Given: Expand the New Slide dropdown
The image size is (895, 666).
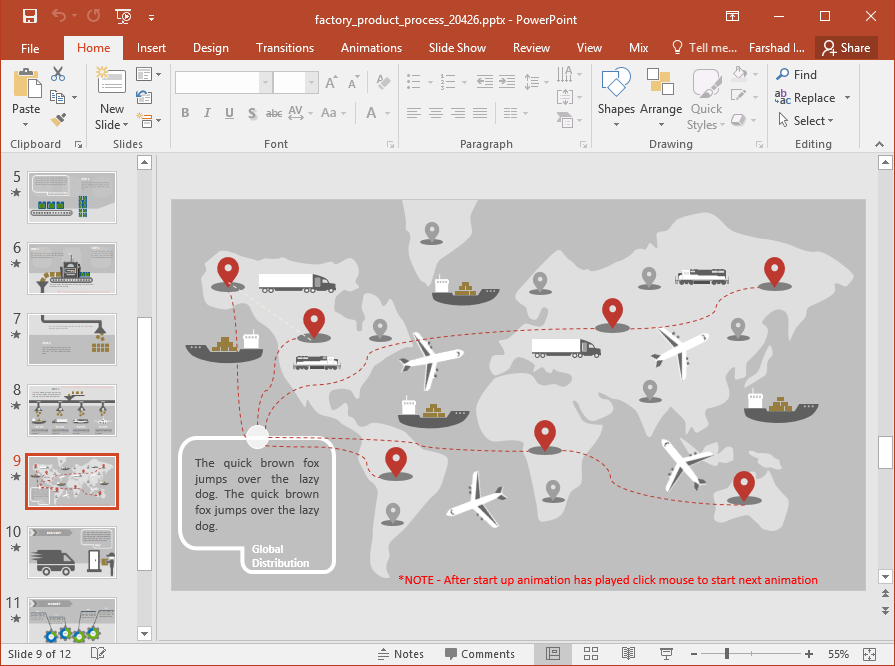Looking at the screenshot, I should pos(126,124).
